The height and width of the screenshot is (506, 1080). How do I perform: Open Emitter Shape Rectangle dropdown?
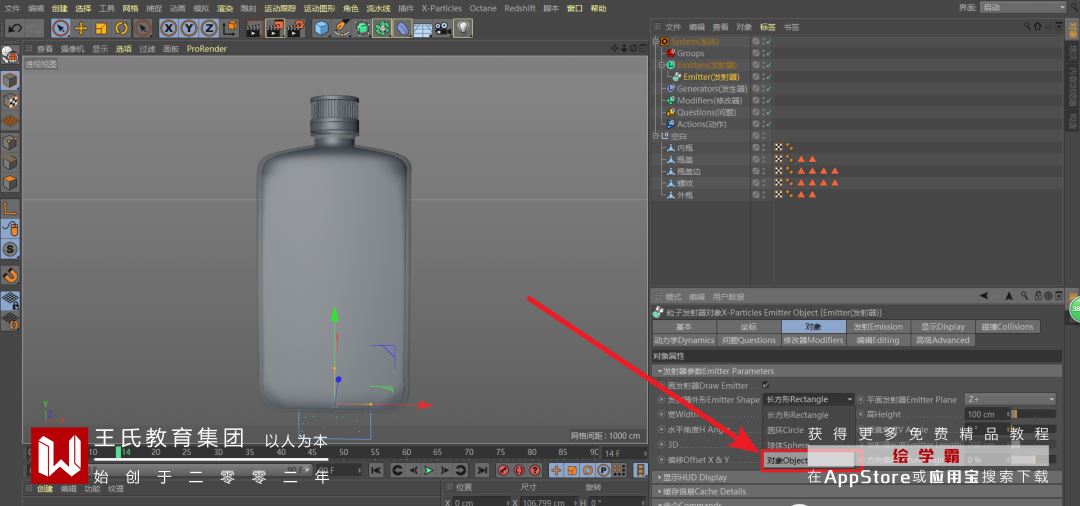809,399
